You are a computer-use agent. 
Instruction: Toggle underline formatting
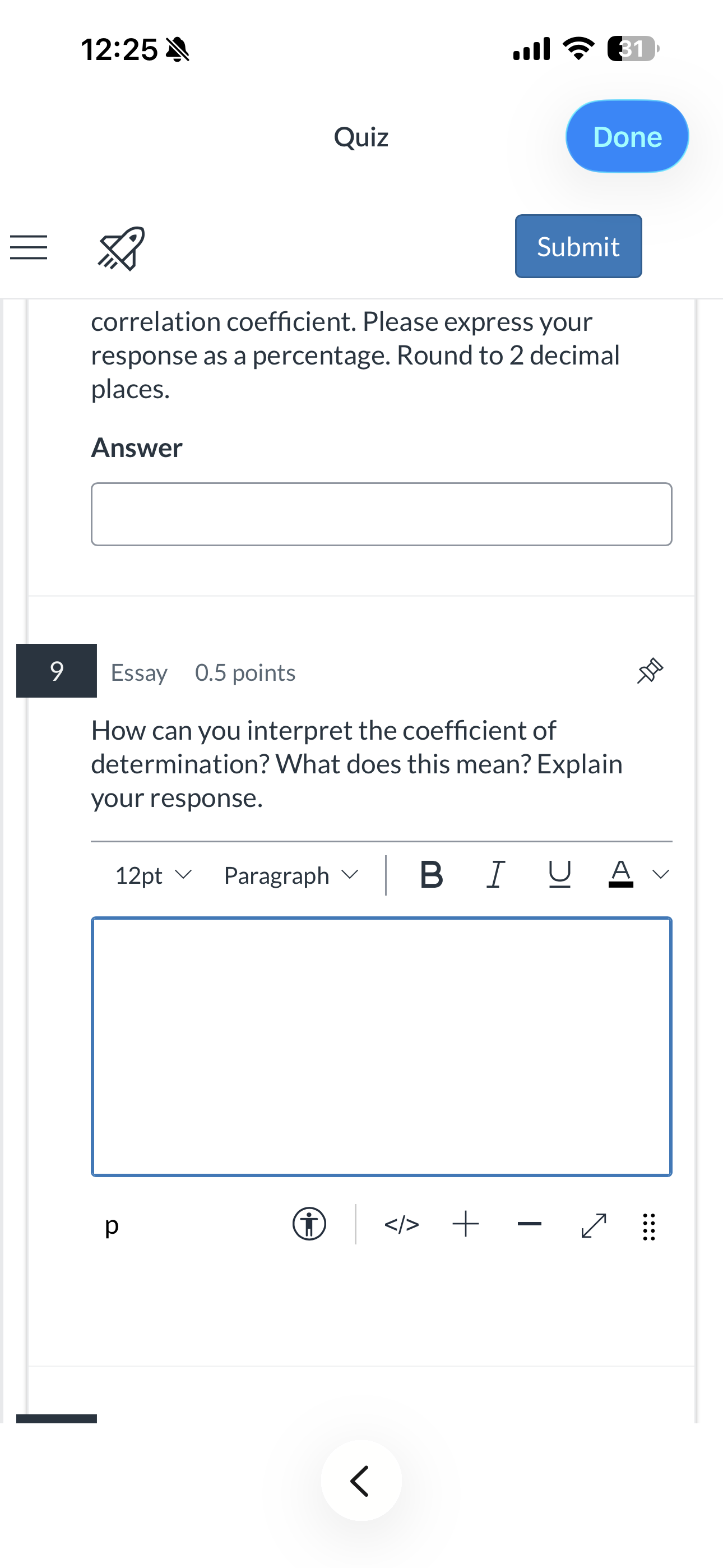(x=559, y=875)
